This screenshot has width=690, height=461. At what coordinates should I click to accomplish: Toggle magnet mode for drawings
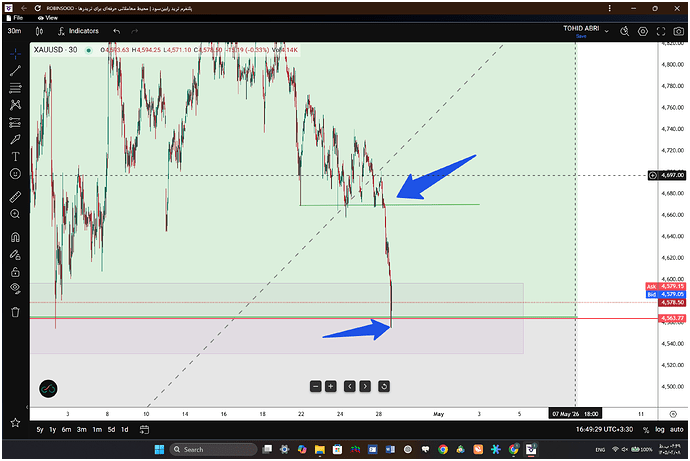pyautogui.click(x=15, y=238)
